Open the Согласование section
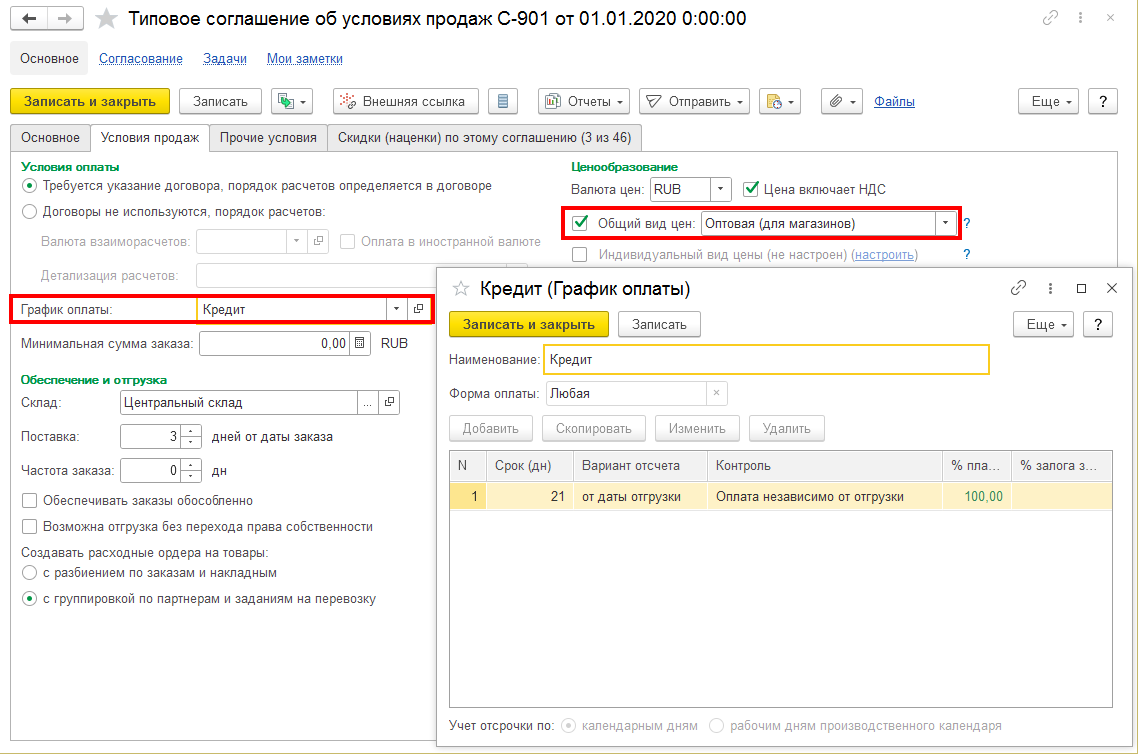Viewport: 1138px width, 754px height. click(x=140, y=59)
